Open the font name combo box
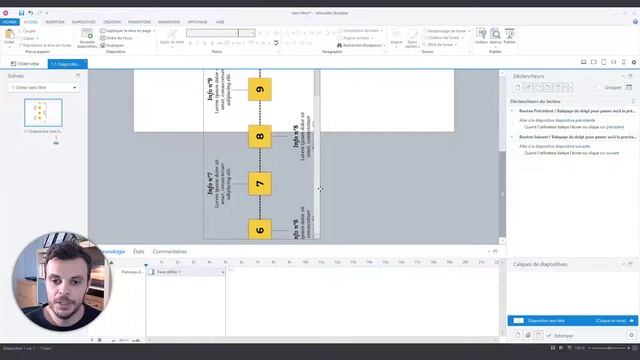640x360 pixels. click(212, 33)
